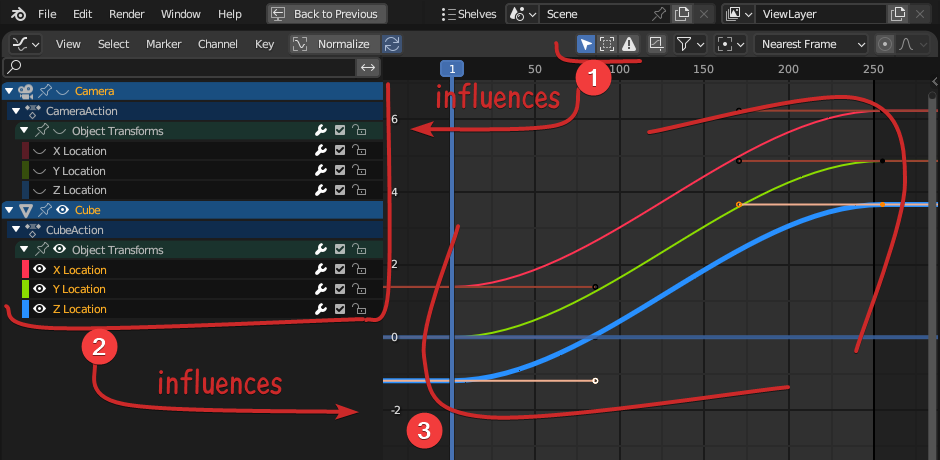Pin the scene to workspace
This screenshot has height=460, width=940.
click(x=659, y=14)
